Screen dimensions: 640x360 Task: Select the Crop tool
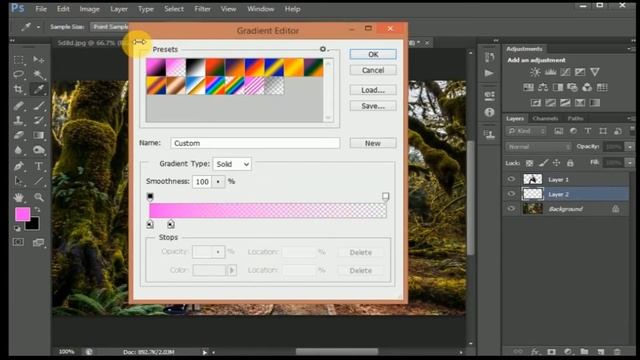pyautogui.click(x=18, y=89)
